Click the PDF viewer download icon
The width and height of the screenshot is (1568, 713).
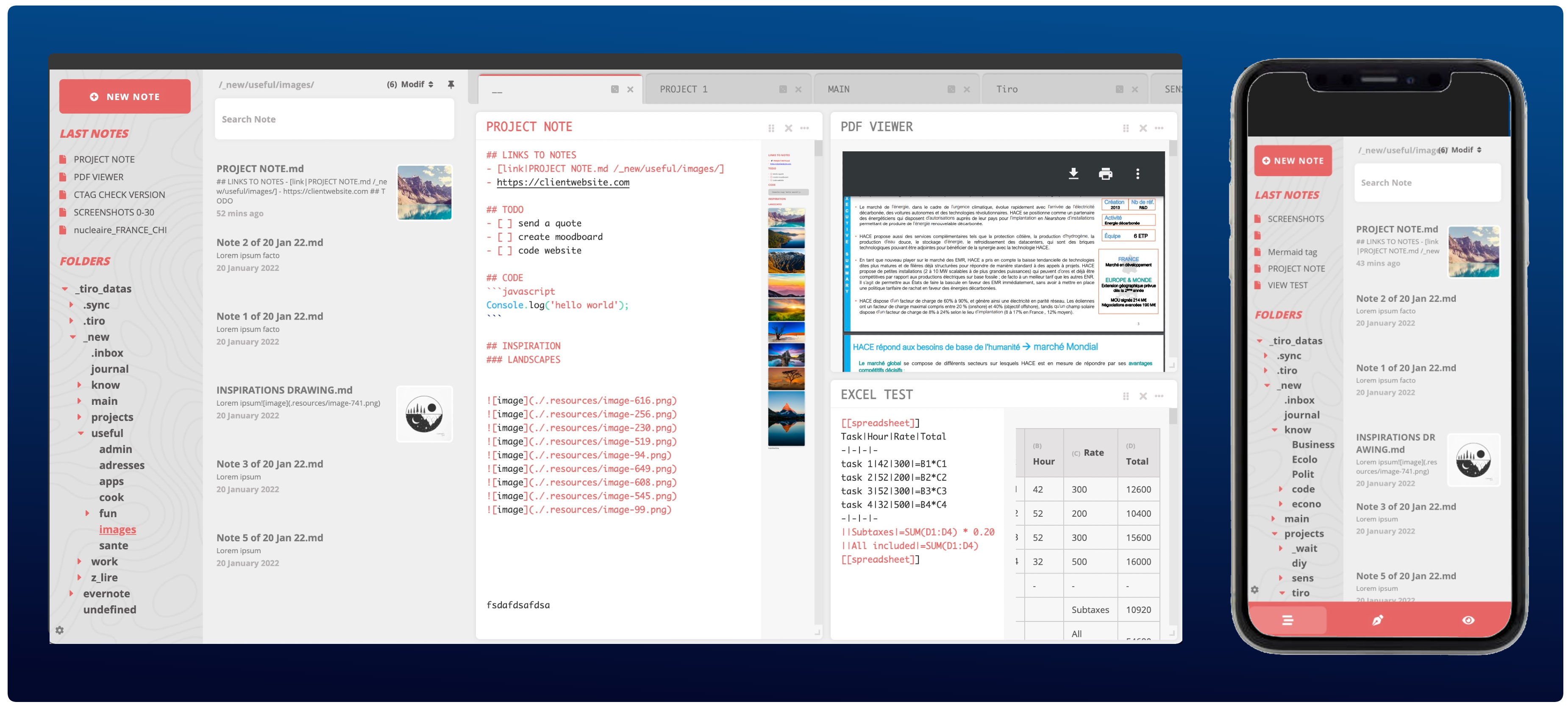[1073, 174]
